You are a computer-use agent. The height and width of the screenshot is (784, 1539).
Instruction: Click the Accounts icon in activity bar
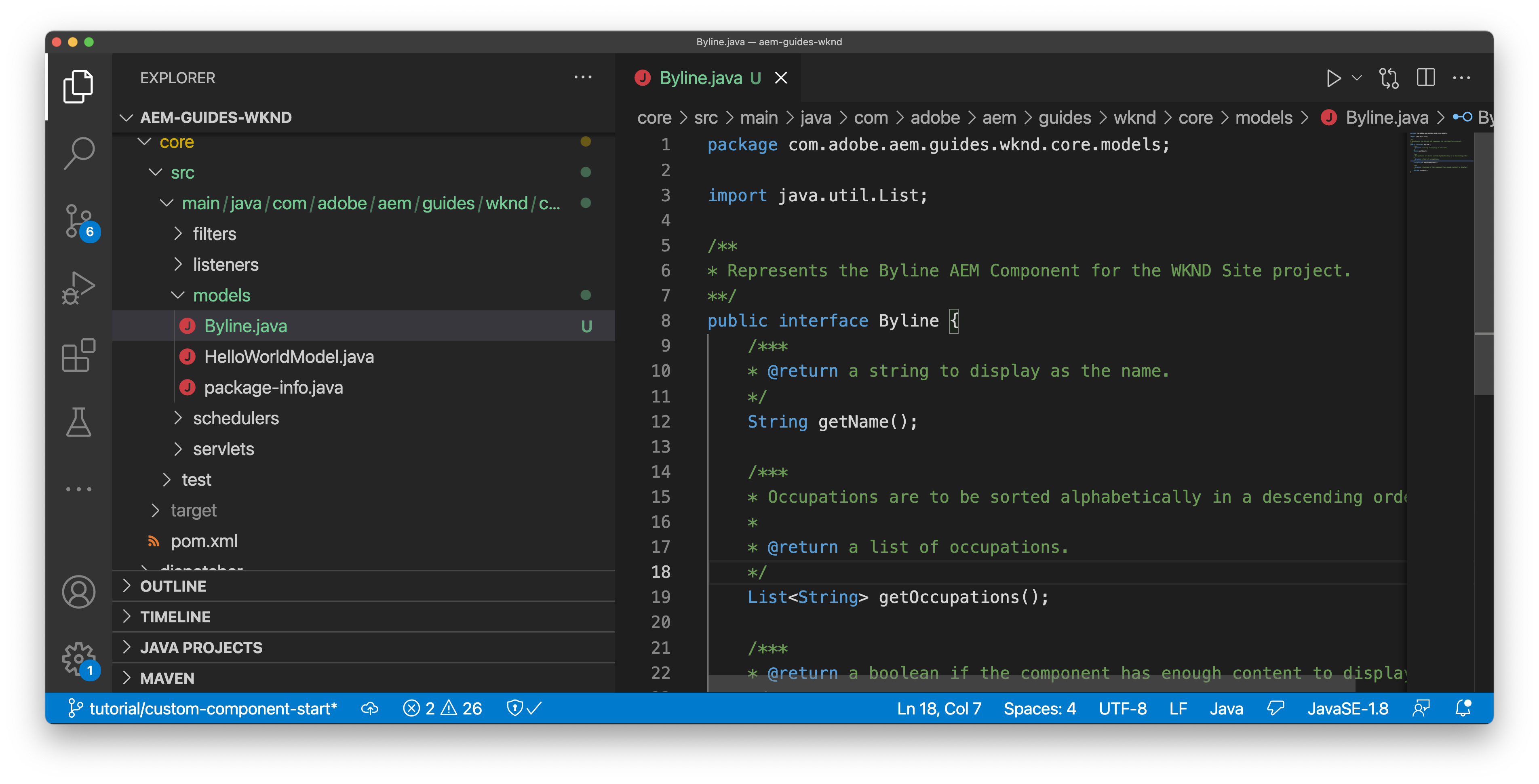coord(78,592)
